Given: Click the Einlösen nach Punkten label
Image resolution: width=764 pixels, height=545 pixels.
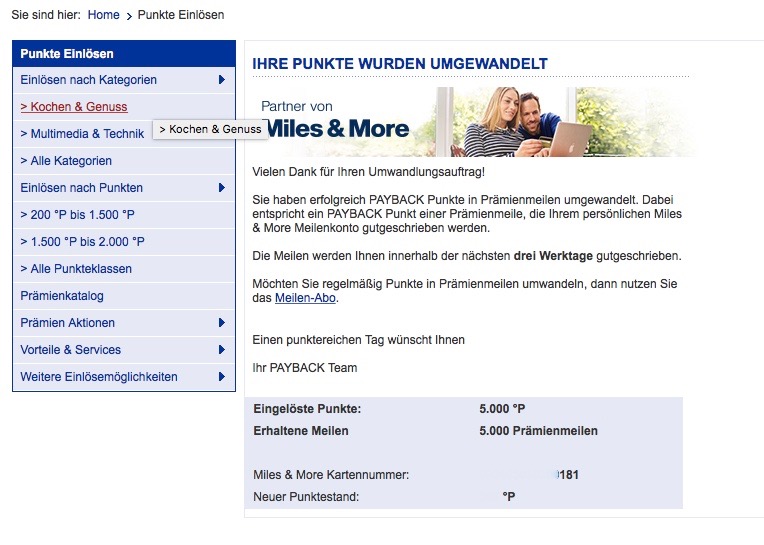Looking at the screenshot, I should (81, 188).
